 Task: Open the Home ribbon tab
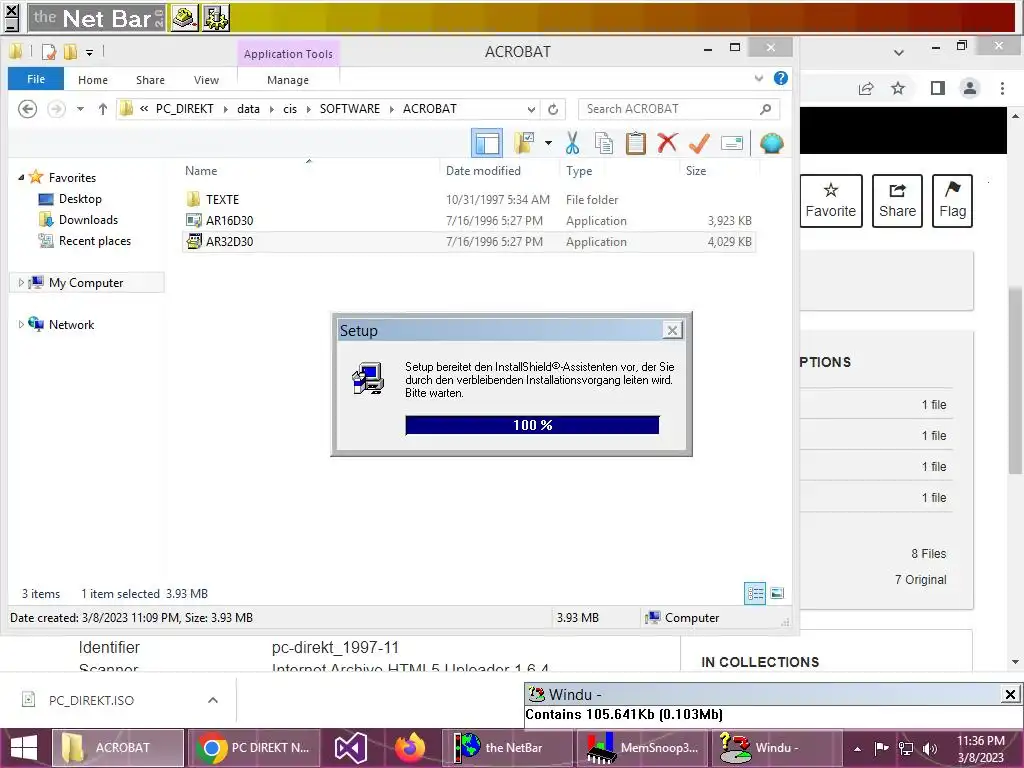pyautogui.click(x=93, y=80)
